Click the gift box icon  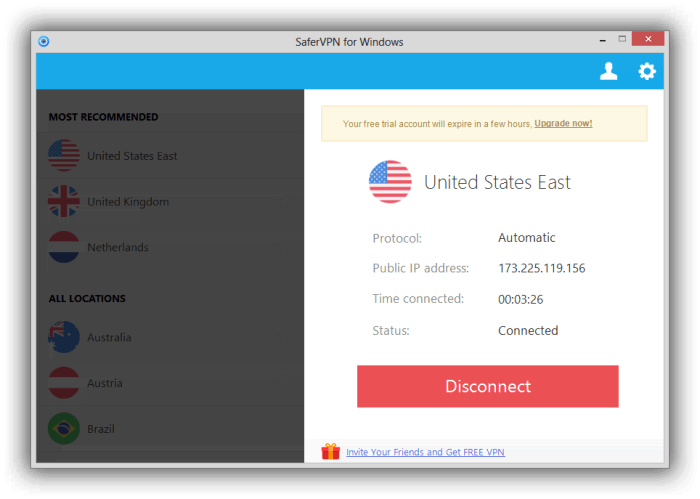click(331, 451)
